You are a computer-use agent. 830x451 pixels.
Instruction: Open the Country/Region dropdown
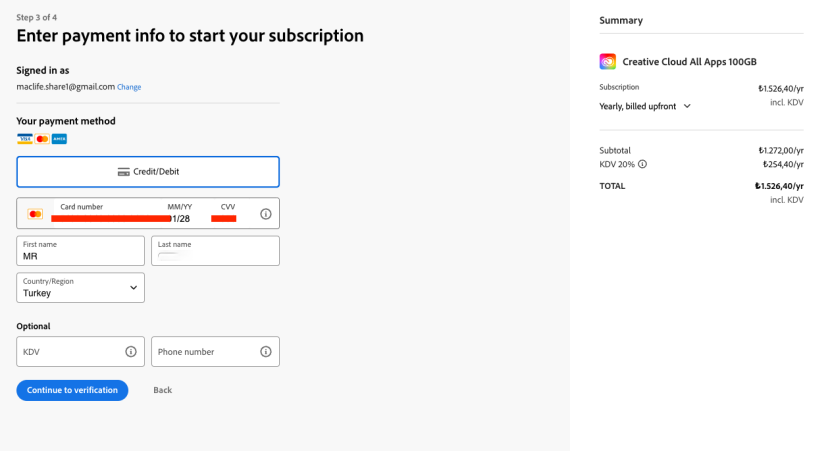(x=81, y=288)
